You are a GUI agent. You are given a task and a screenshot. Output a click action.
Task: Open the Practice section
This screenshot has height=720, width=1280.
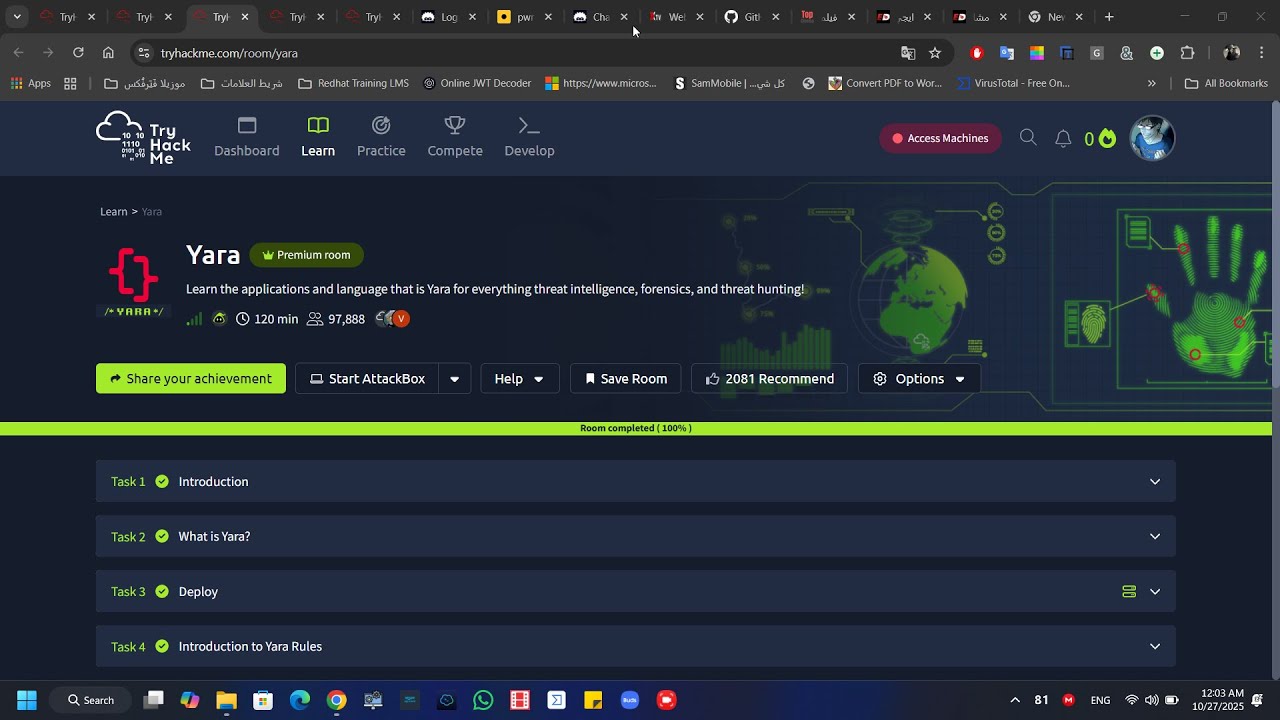(381, 138)
